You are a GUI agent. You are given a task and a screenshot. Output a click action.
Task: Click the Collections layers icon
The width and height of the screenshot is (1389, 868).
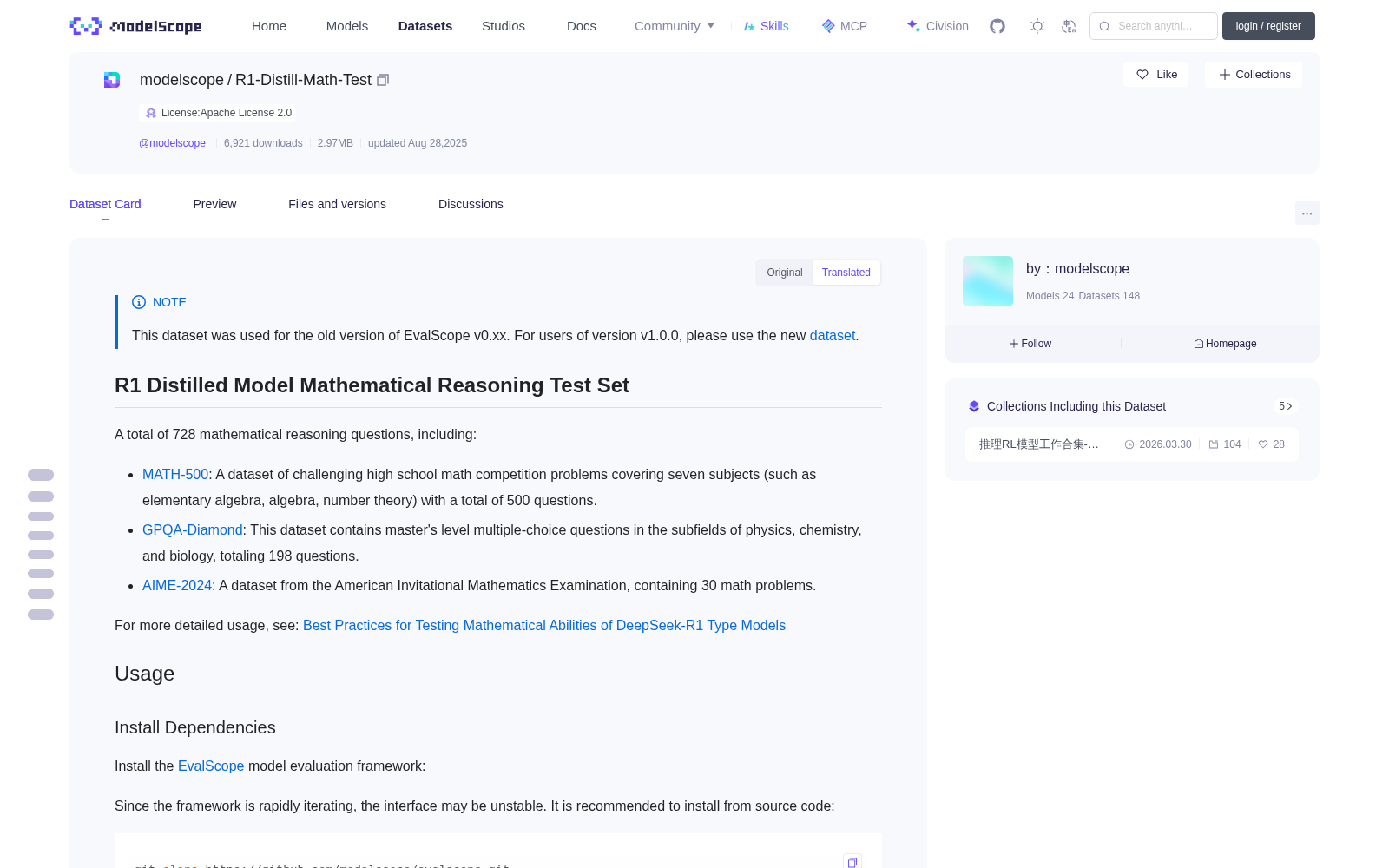point(974,406)
